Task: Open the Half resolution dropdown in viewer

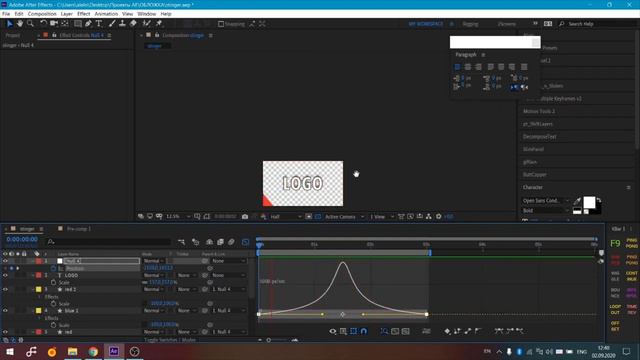Action: pyautogui.click(x=286, y=217)
